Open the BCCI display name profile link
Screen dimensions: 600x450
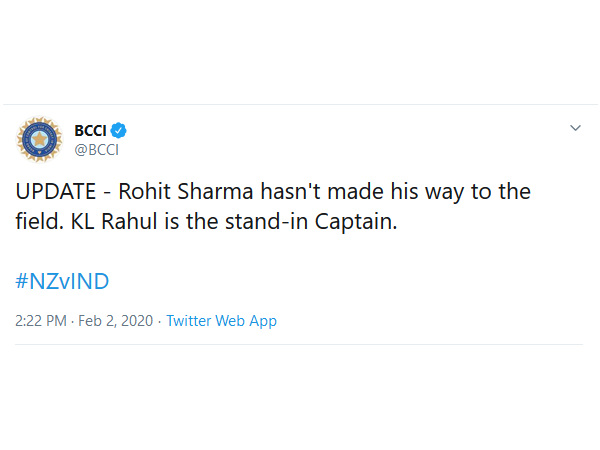(89, 130)
